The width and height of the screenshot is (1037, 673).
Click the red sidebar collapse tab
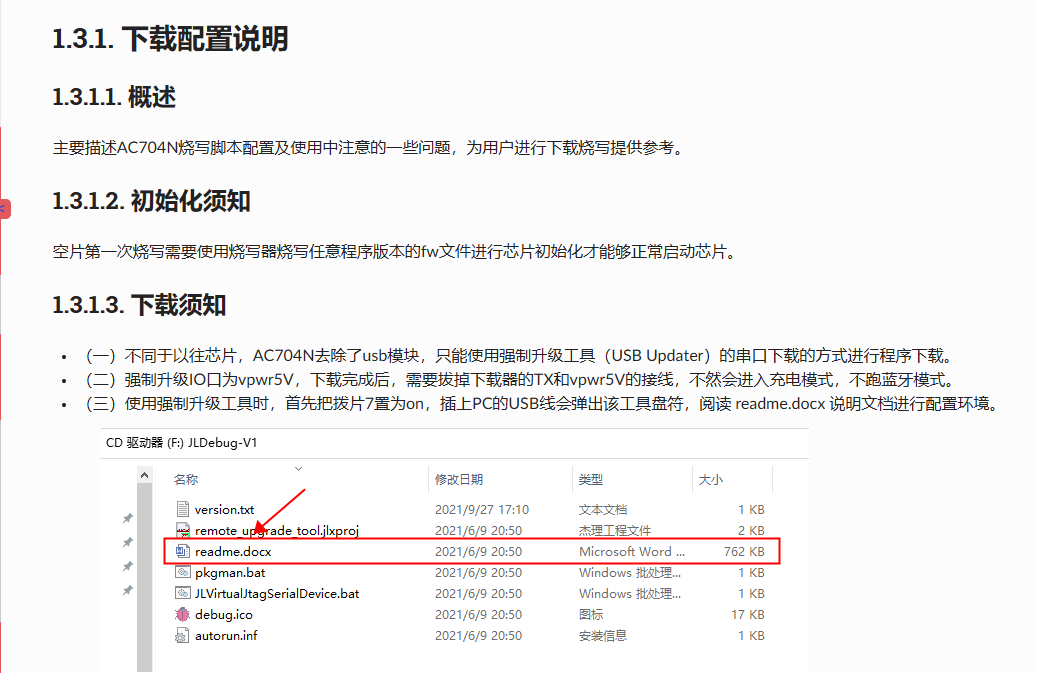click(5, 209)
